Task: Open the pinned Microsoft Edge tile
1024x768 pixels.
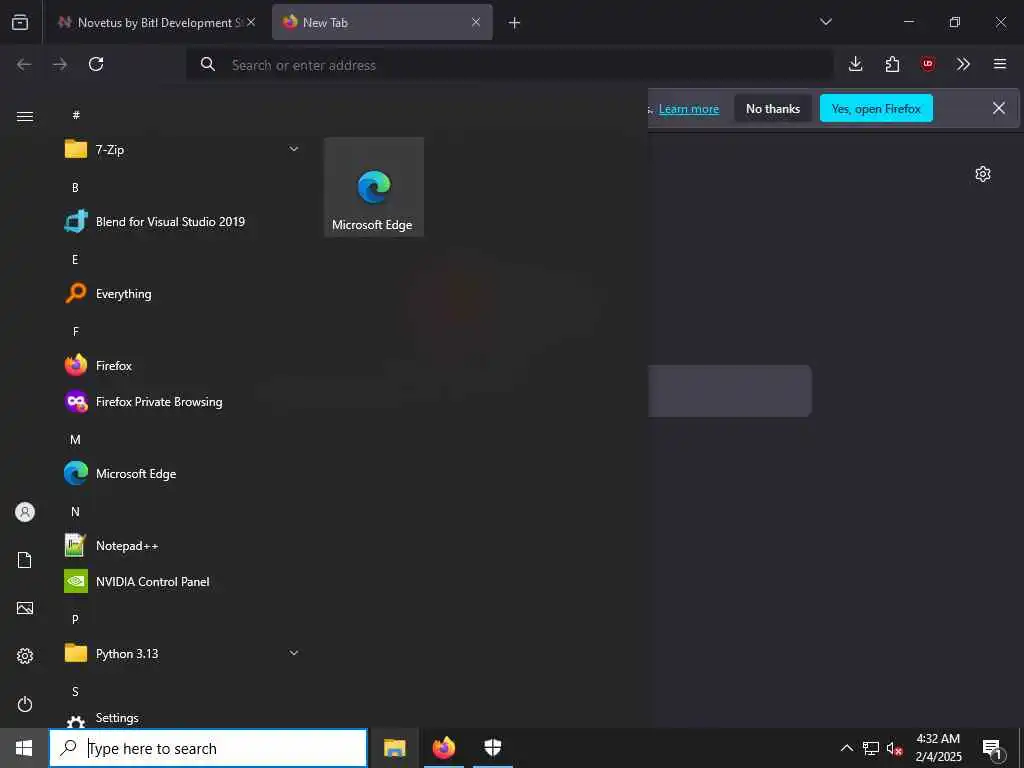Action: point(374,187)
